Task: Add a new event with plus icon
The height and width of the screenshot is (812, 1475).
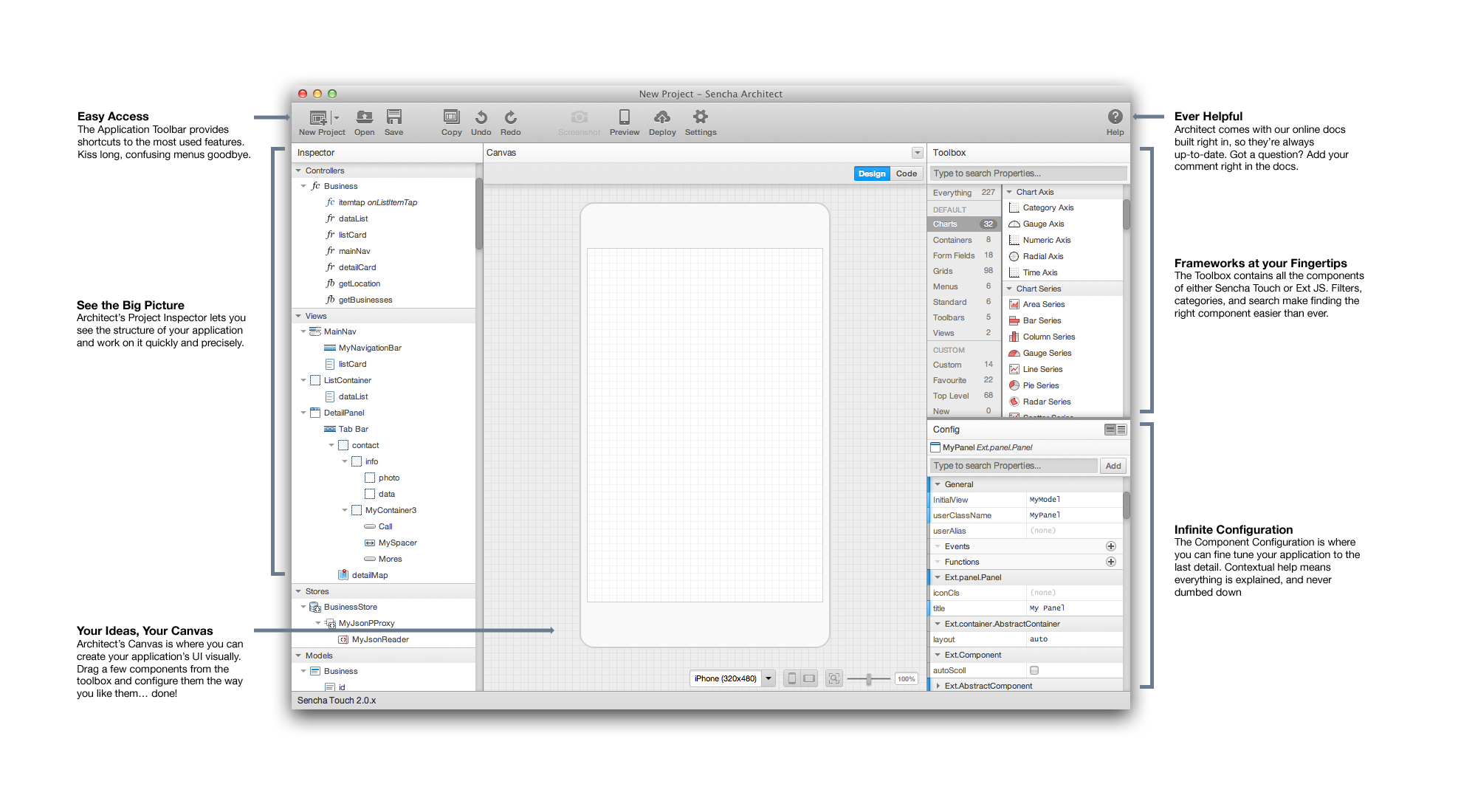Action: point(1110,546)
